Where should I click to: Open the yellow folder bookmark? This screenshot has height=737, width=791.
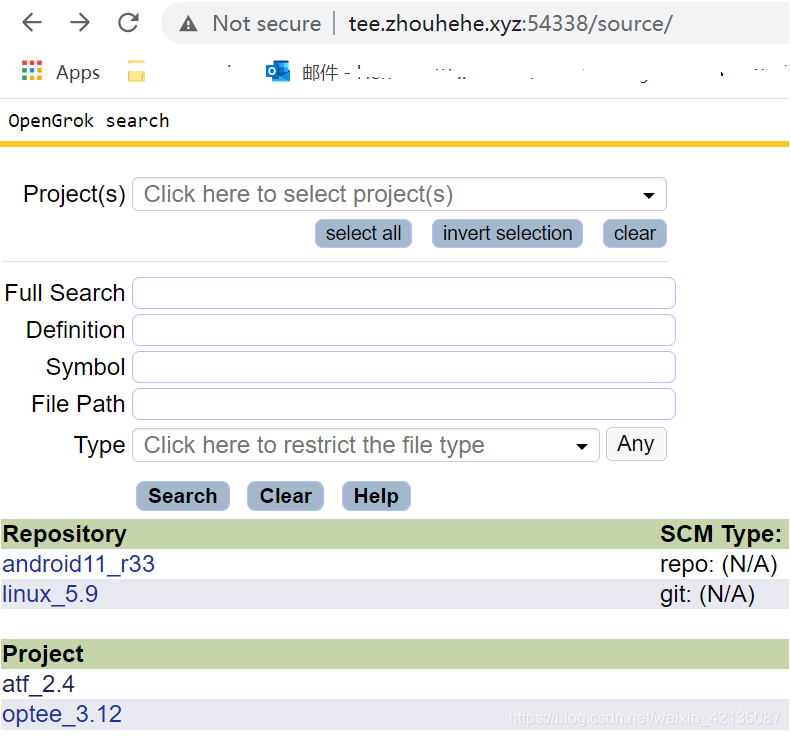coord(136,71)
